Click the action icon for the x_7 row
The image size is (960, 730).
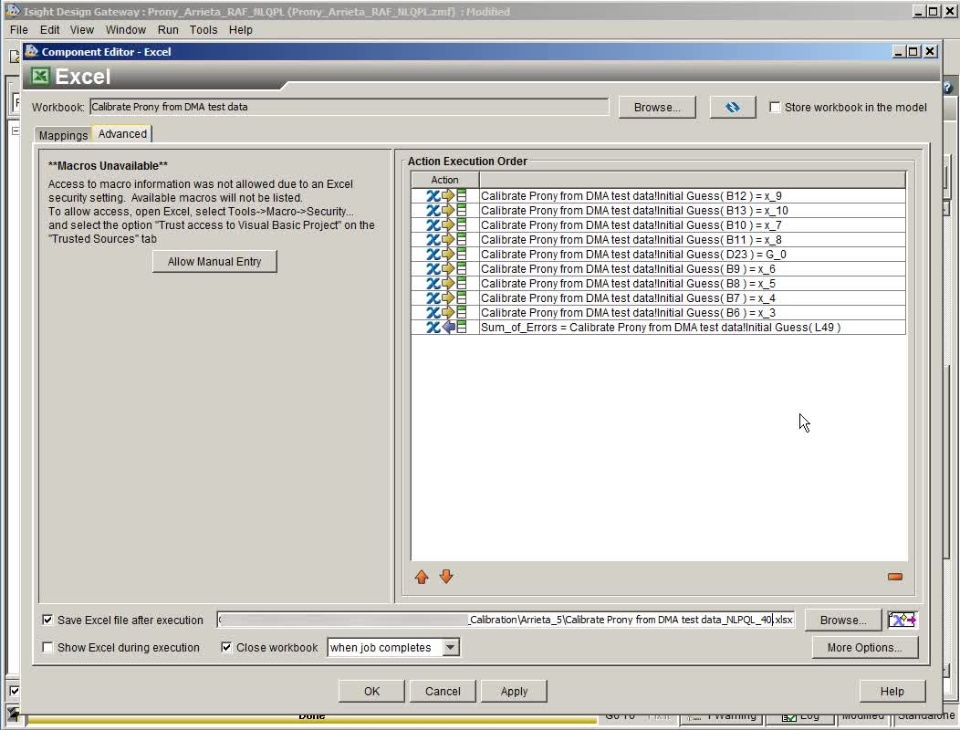446,225
